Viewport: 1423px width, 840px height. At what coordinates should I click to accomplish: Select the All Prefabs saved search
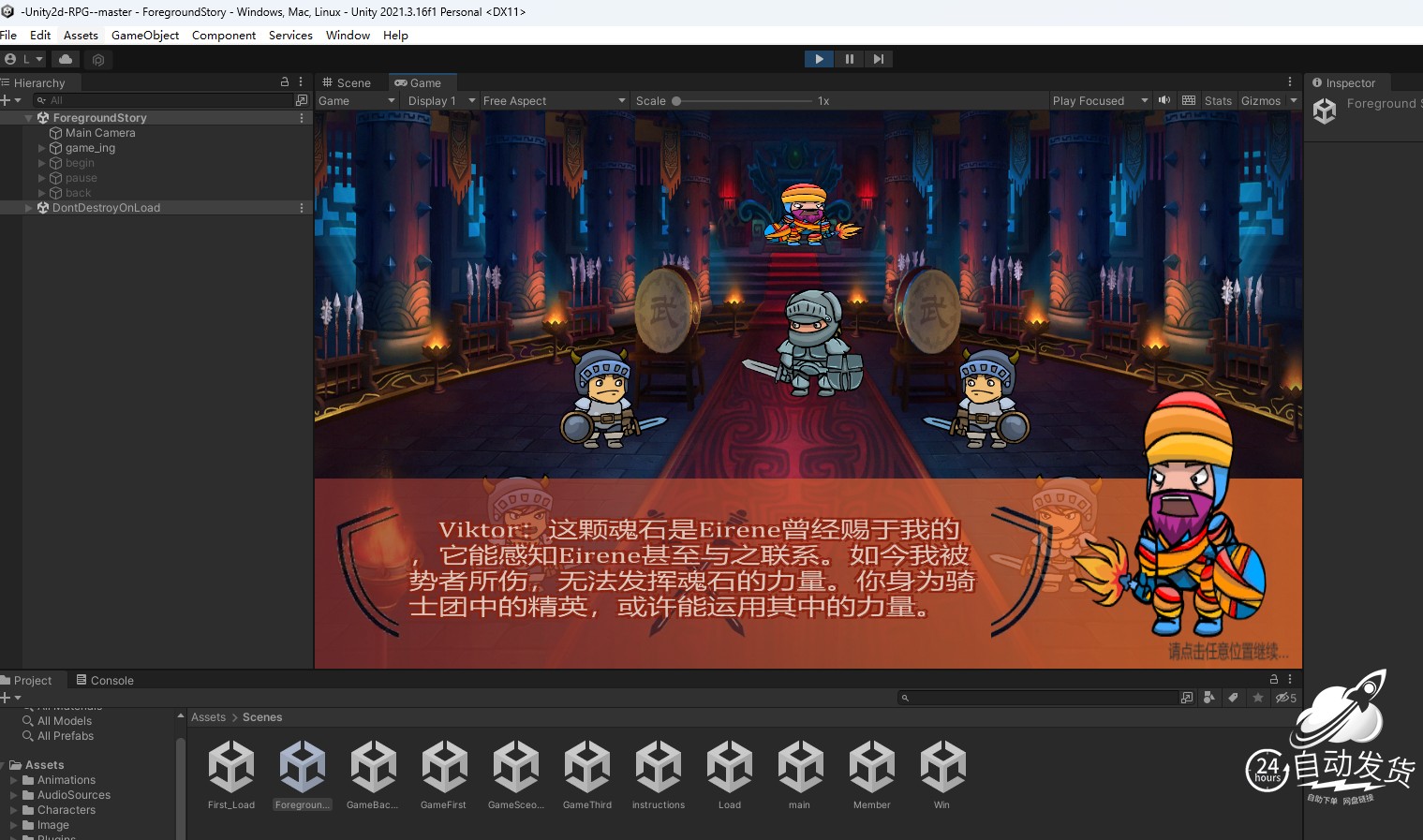(x=66, y=736)
